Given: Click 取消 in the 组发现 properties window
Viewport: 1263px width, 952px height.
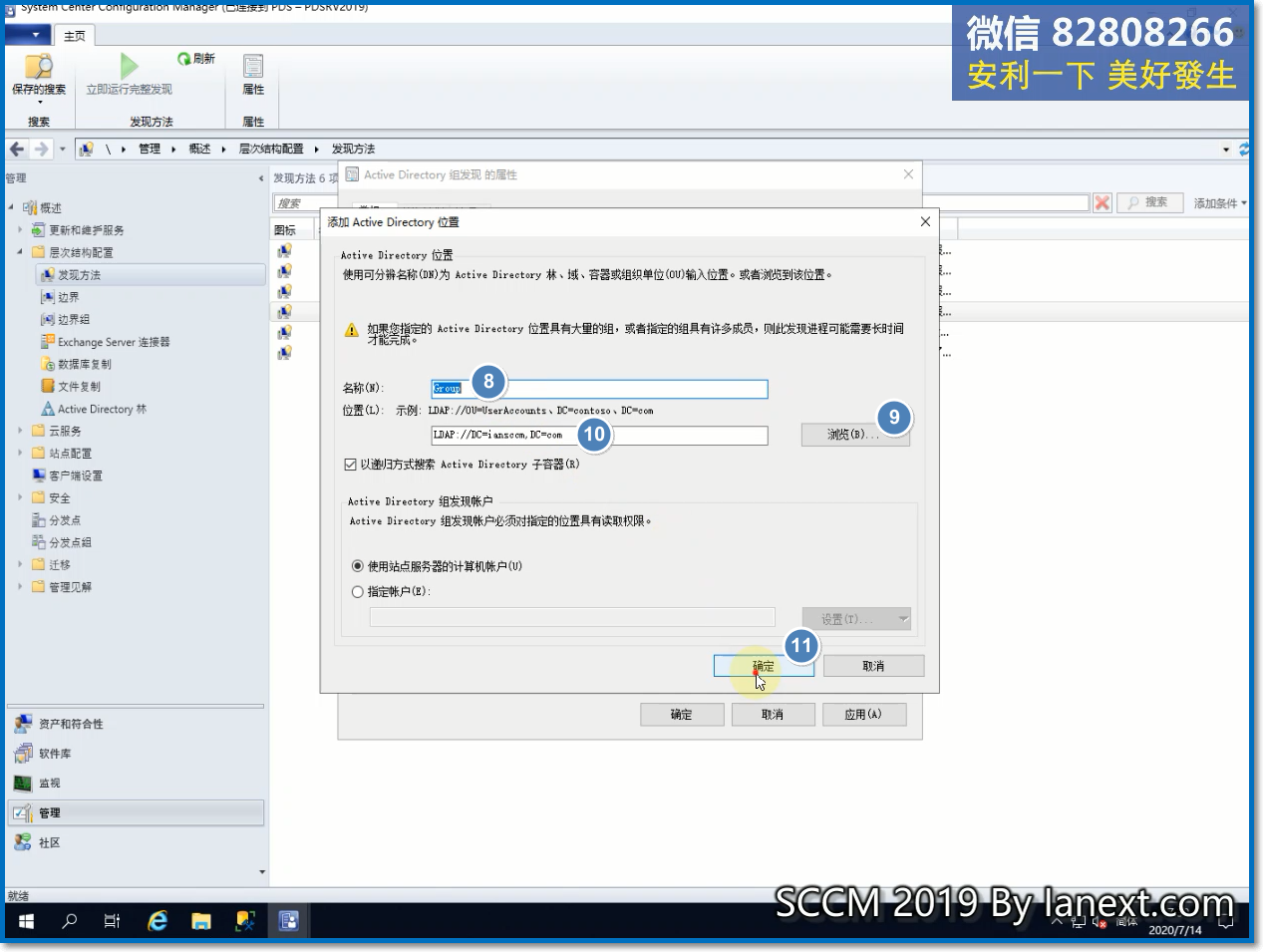Looking at the screenshot, I should click(773, 715).
